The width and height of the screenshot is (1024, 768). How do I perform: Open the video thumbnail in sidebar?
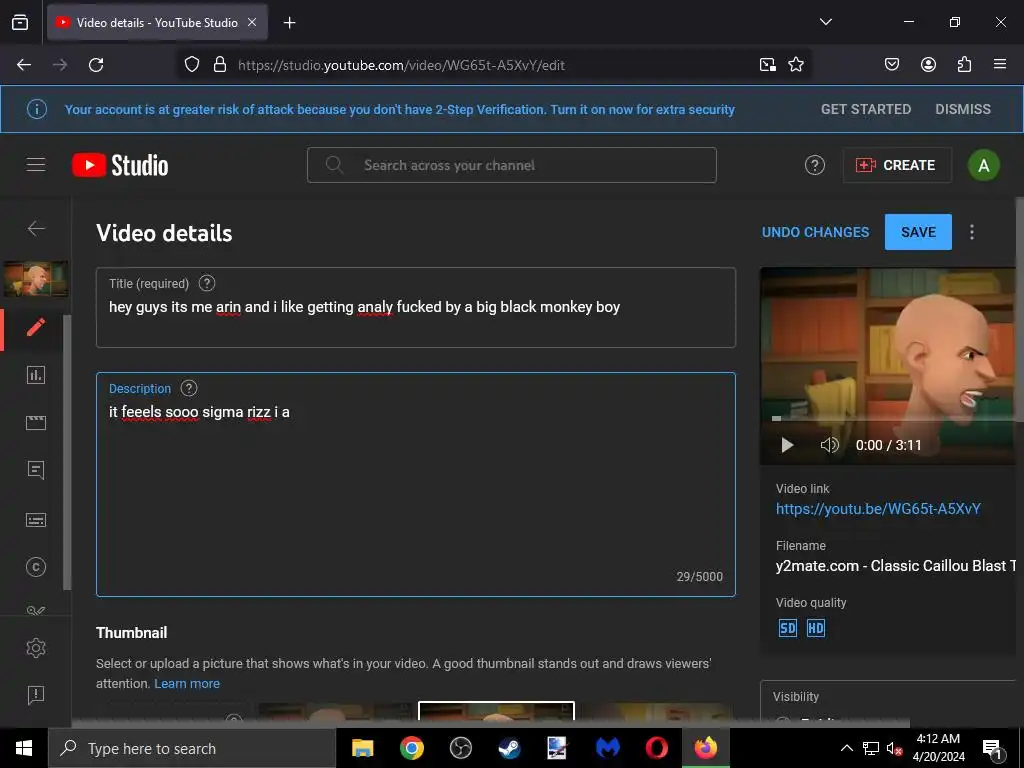[x=36, y=279]
